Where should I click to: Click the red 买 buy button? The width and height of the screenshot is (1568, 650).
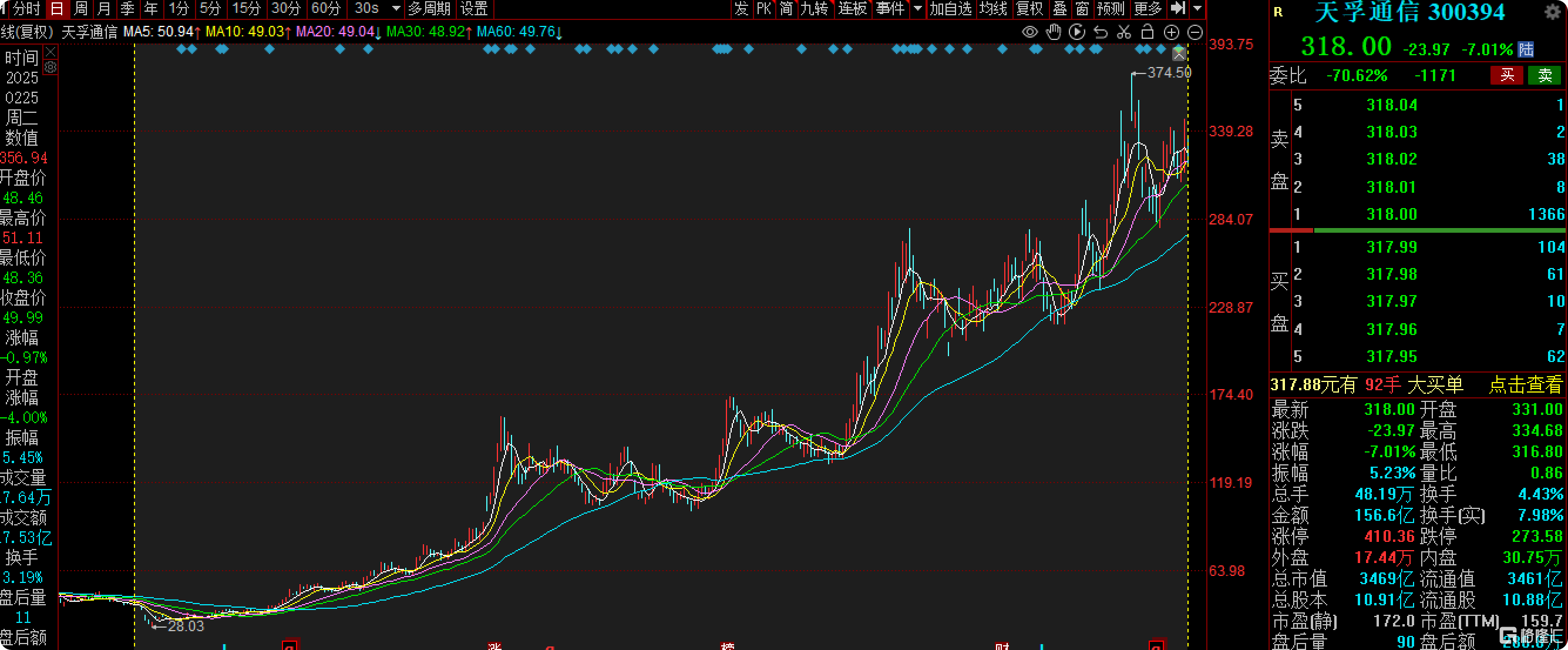pos(1506,75)
